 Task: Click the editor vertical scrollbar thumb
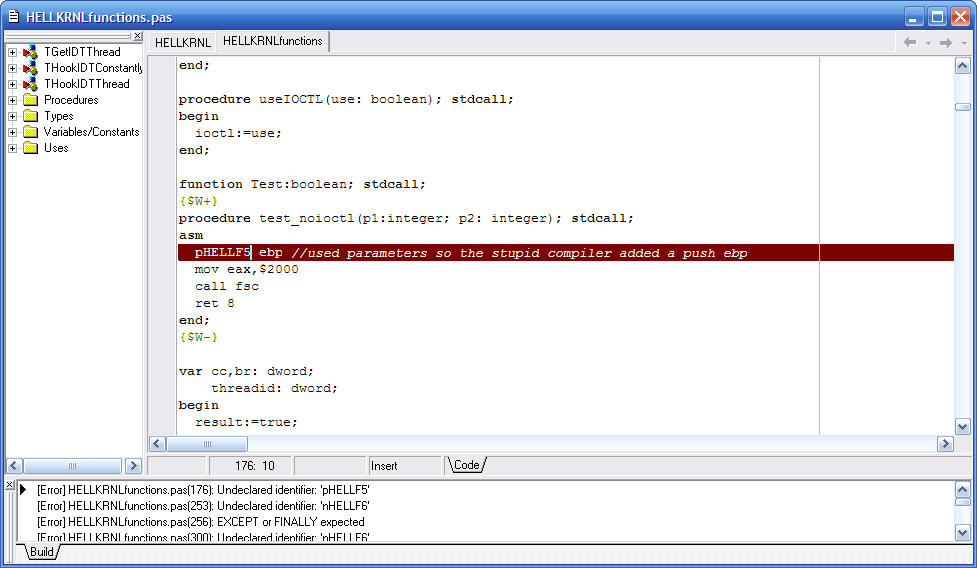click(x=962, y=107)
